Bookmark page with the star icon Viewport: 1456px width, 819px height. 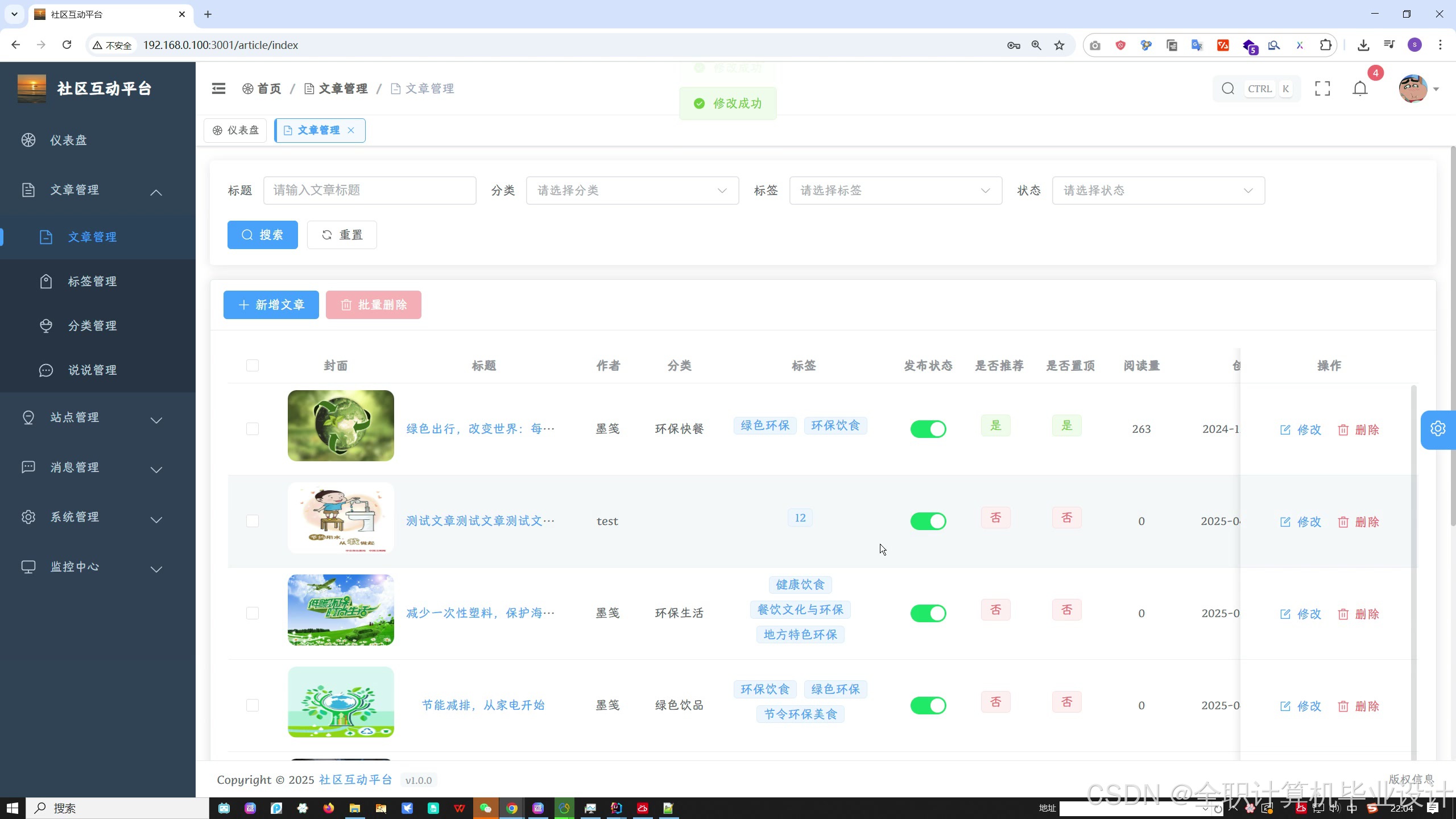click(1059, 45)
